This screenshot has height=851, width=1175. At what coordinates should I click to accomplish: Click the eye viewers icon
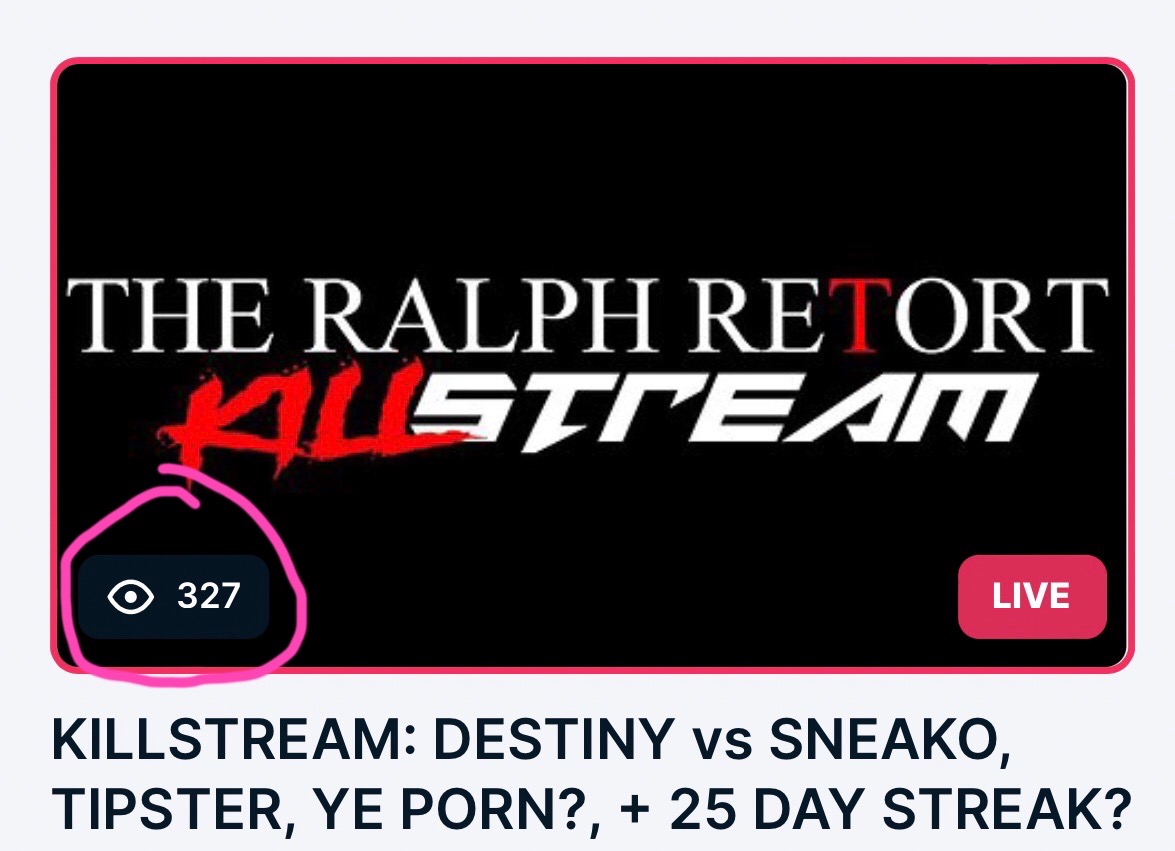pyautogui.click(x=131, y=596)
